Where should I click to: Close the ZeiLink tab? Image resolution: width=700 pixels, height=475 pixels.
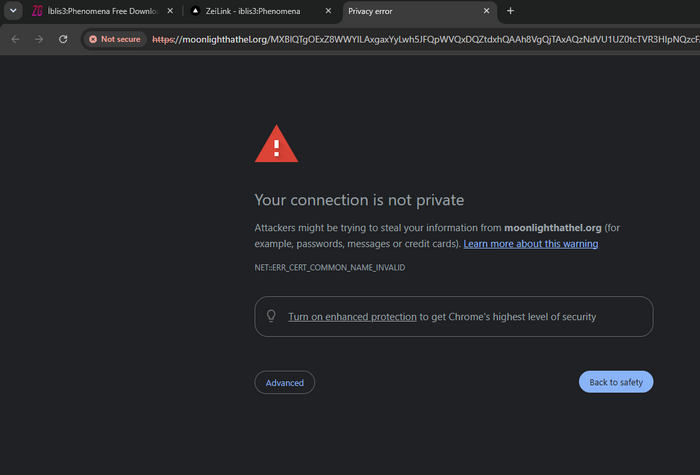pos(328,11)
